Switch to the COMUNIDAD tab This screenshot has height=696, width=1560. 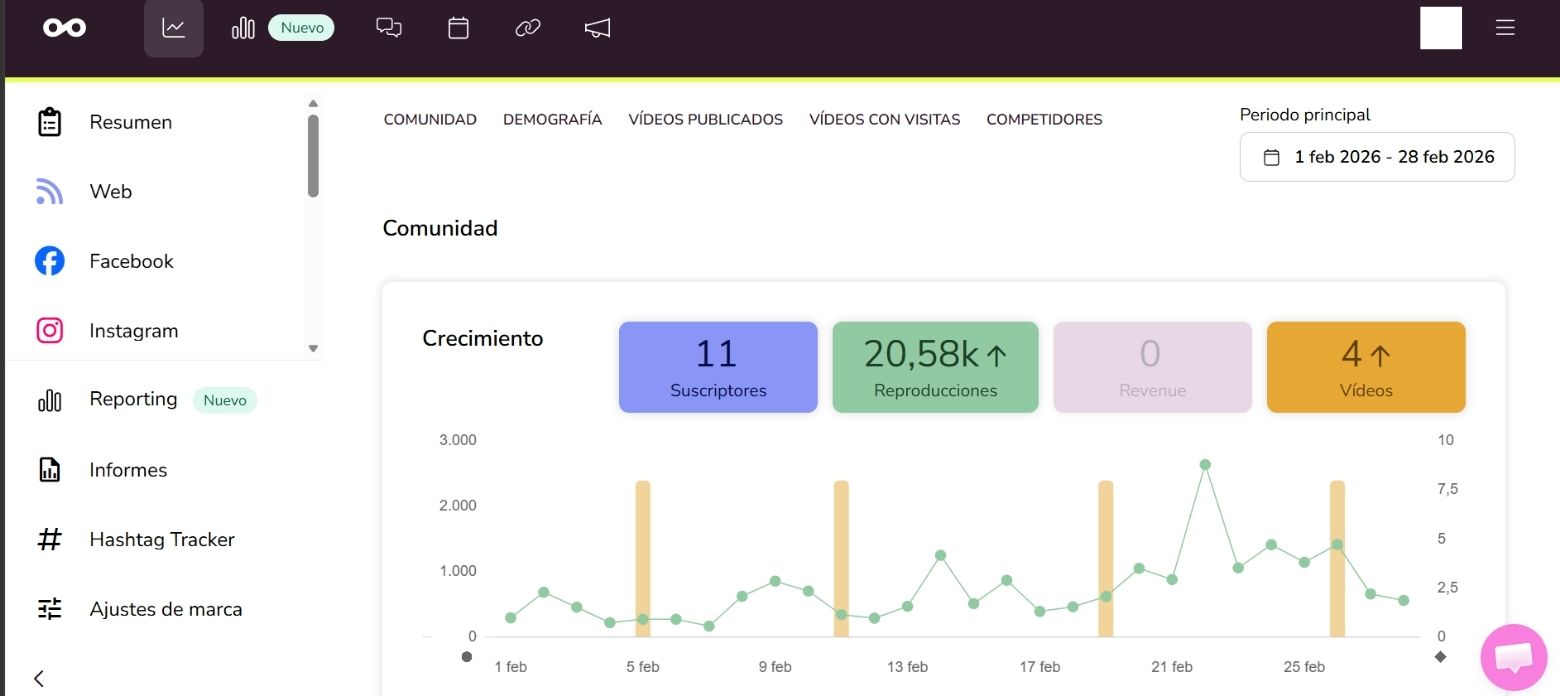coord(430,119)
